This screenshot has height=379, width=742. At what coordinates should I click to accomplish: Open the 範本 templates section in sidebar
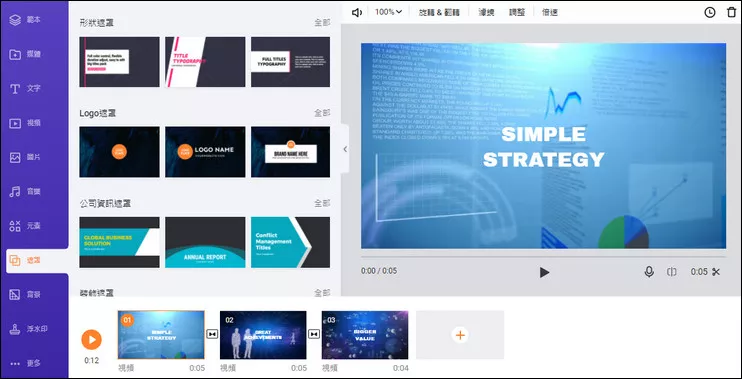coord(25,20)
